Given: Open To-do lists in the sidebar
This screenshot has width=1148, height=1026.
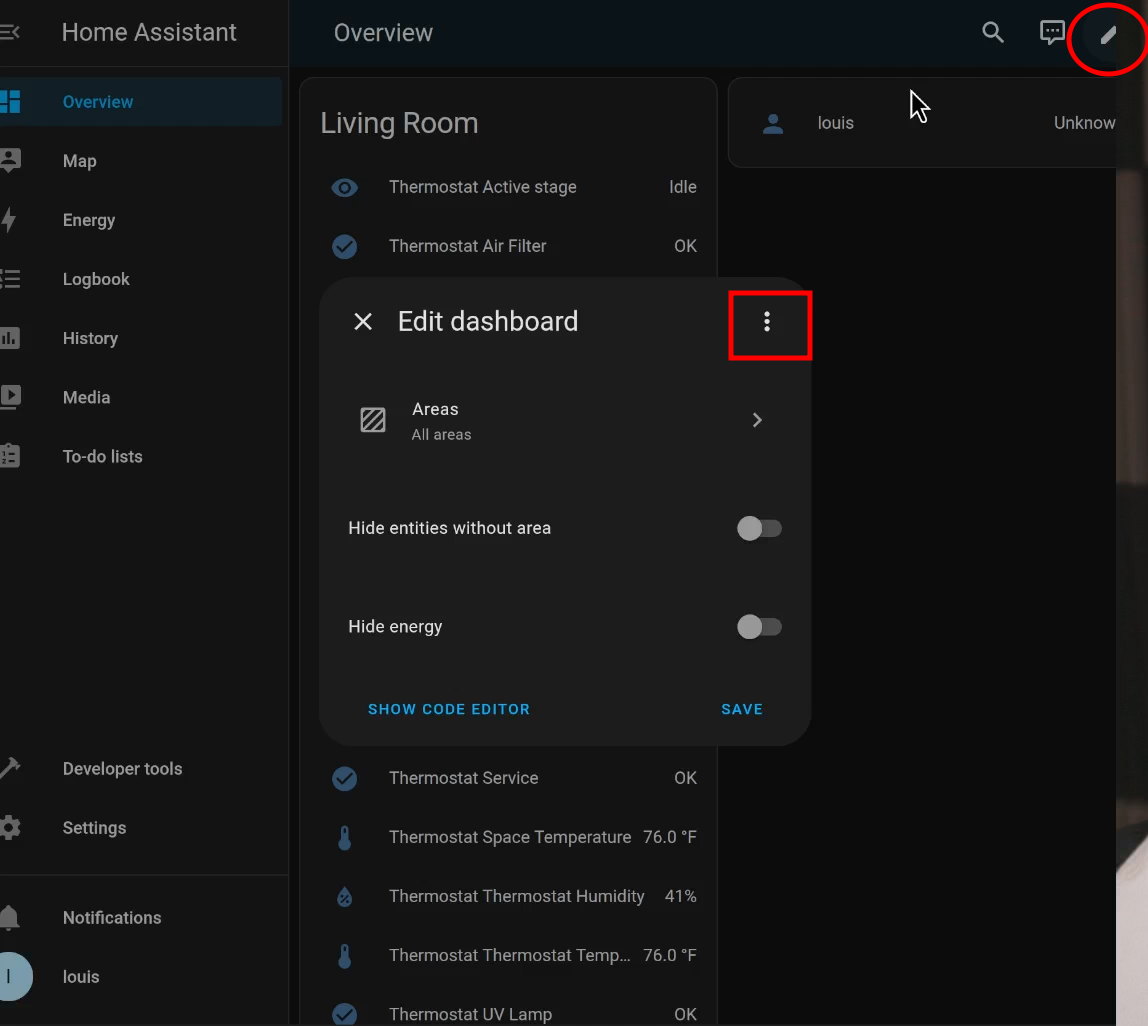Looking at the screenshot, I should tap(141, 456).
